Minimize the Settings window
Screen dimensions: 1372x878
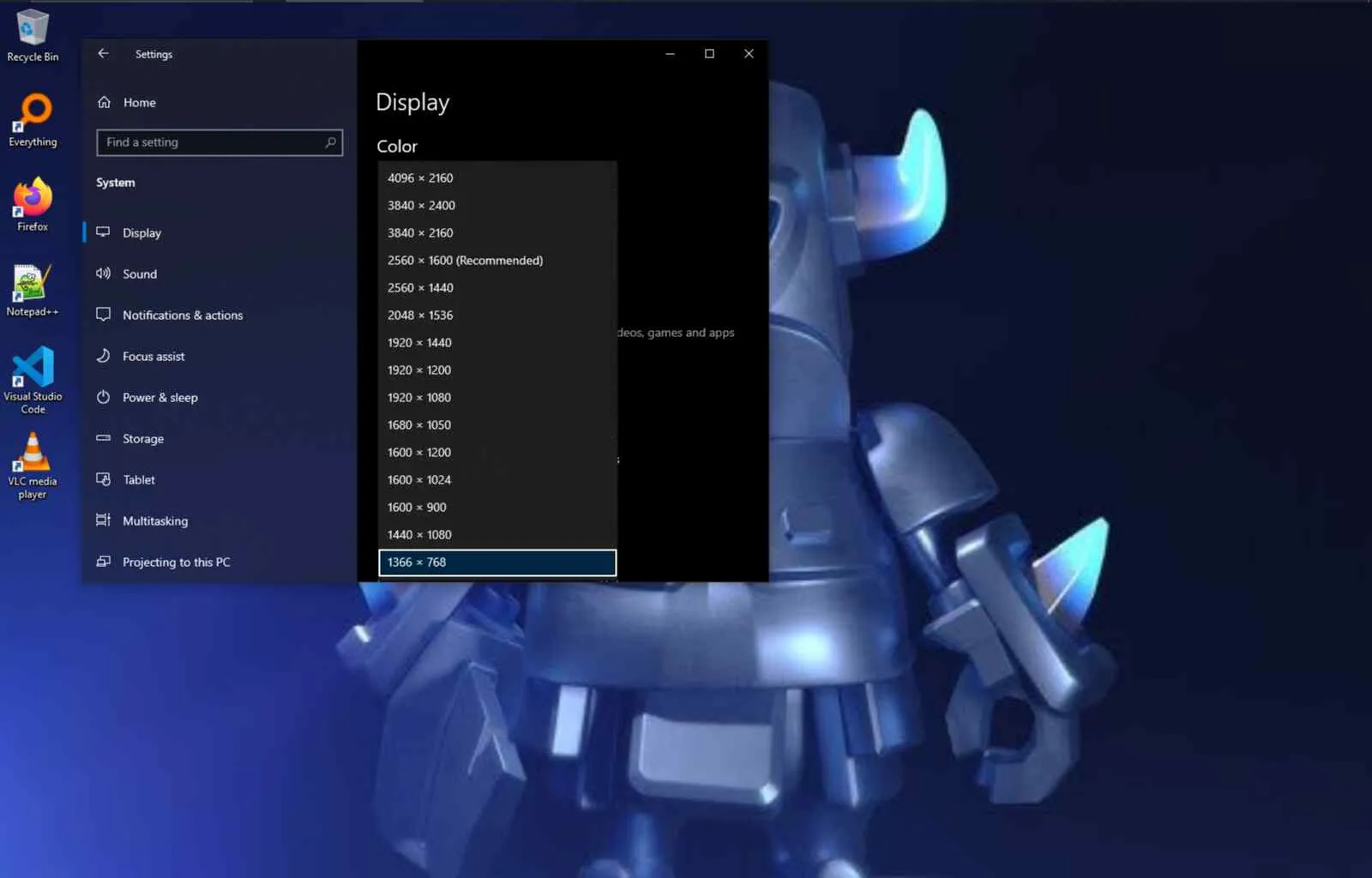tap(670, 53)
